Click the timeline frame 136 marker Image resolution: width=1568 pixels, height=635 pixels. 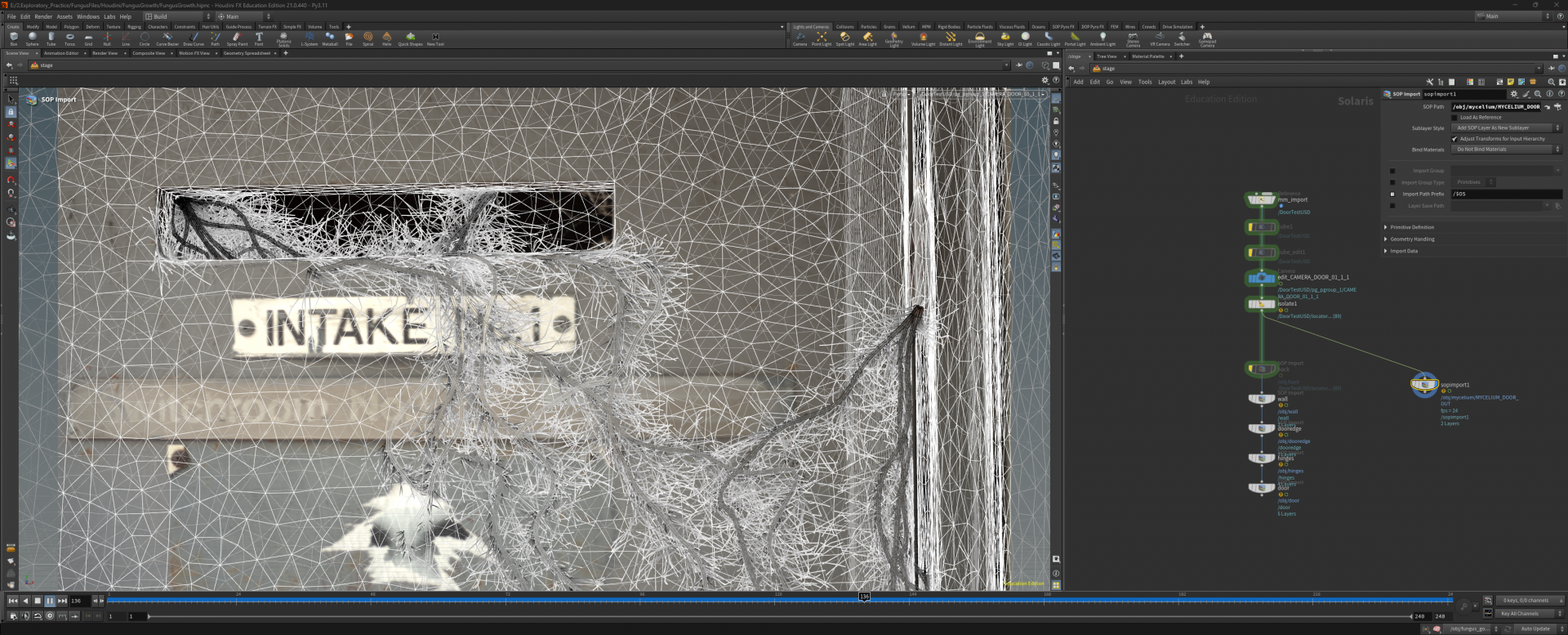(x=864, y=597)
